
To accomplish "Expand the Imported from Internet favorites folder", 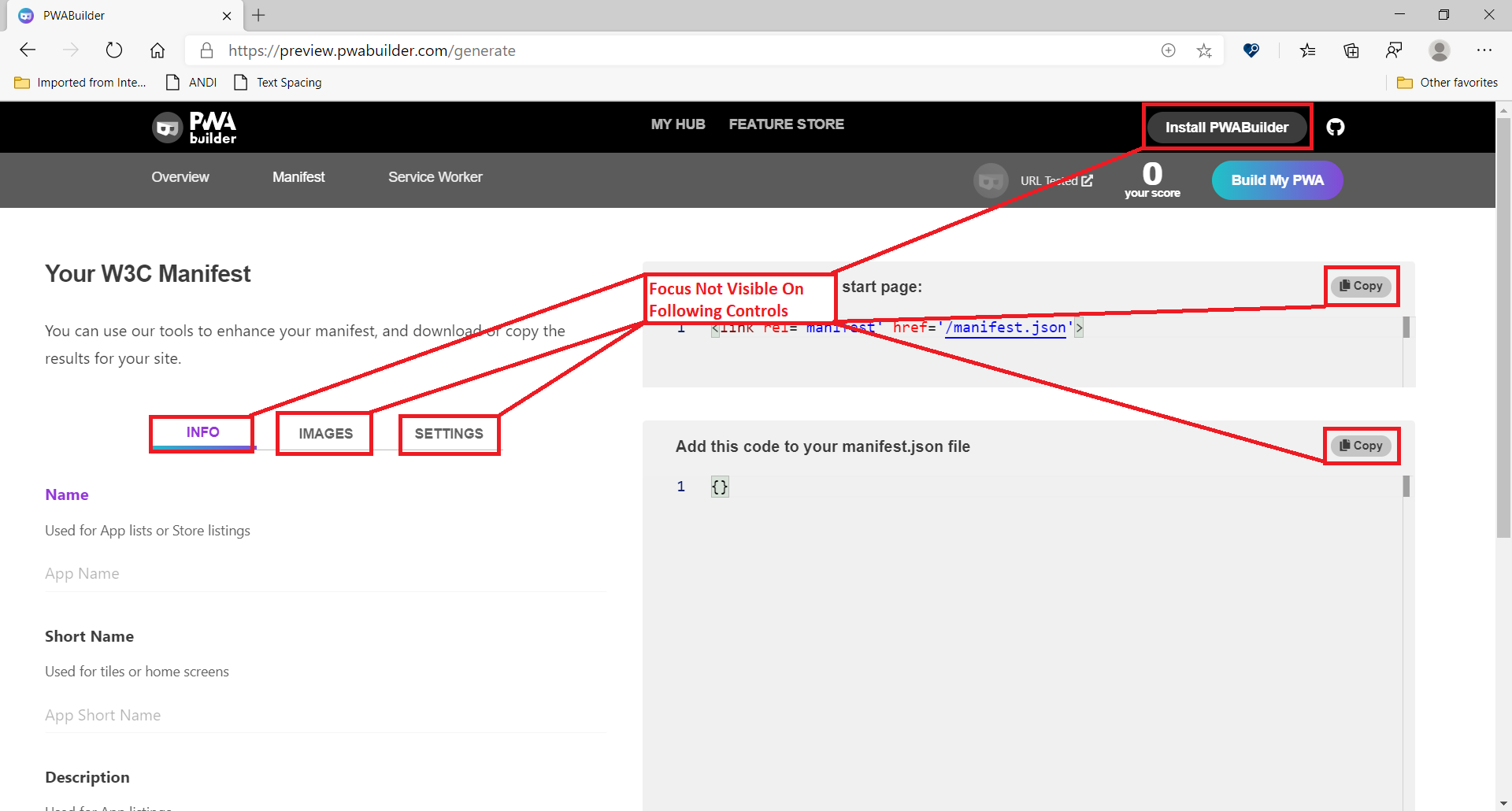I will (79, 82).
